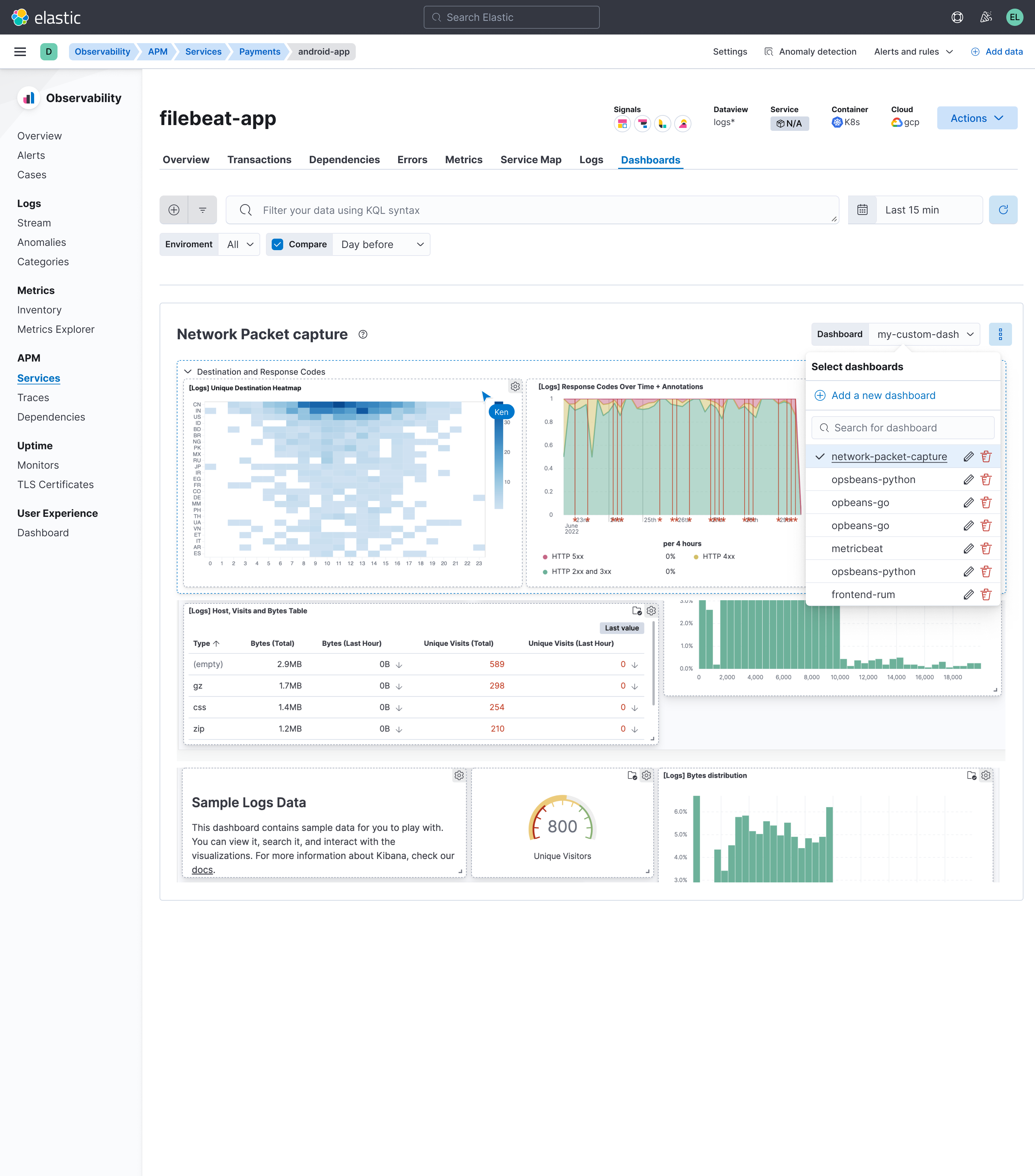
Task: Switch to the Transactions tab
Action: coord(259,159)
